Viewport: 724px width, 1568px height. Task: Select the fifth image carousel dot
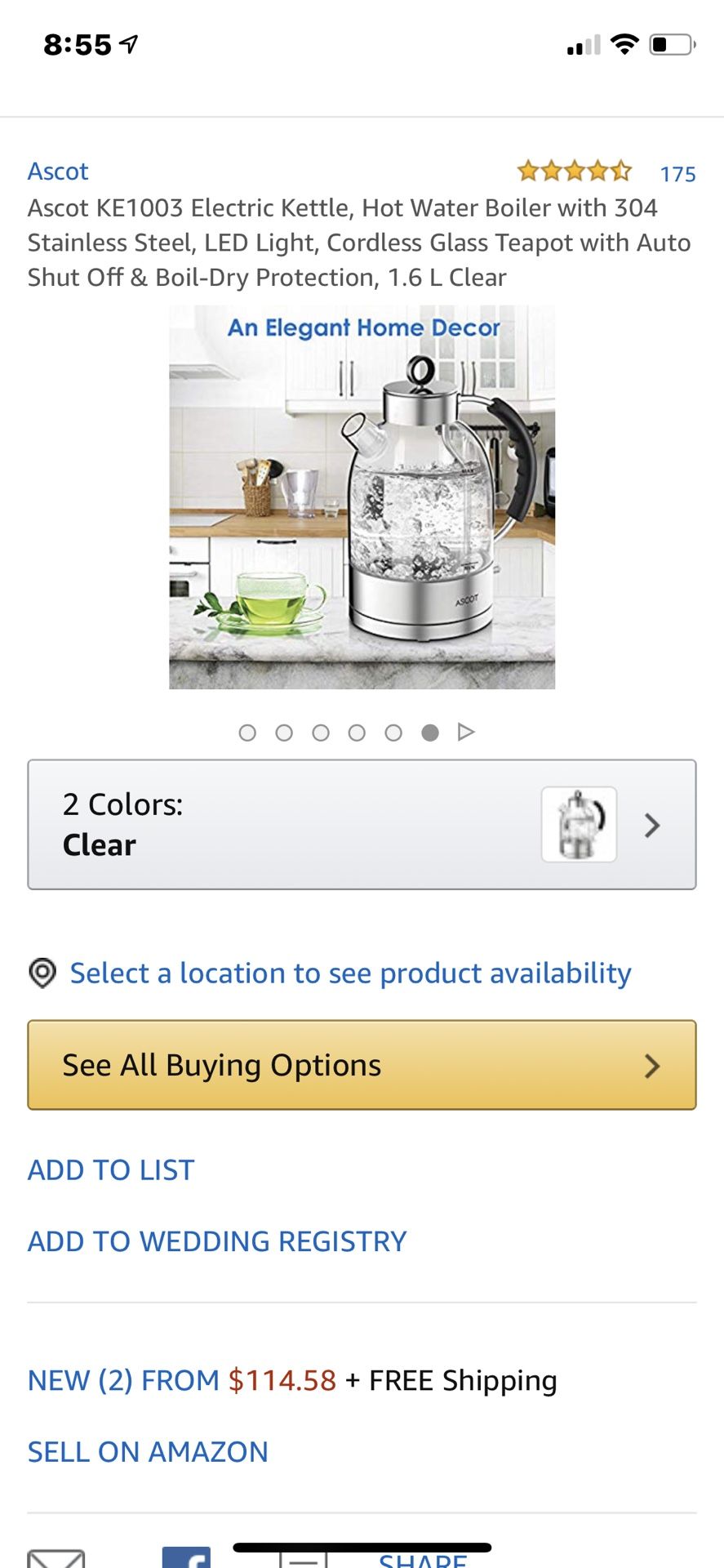coord(393,733)
